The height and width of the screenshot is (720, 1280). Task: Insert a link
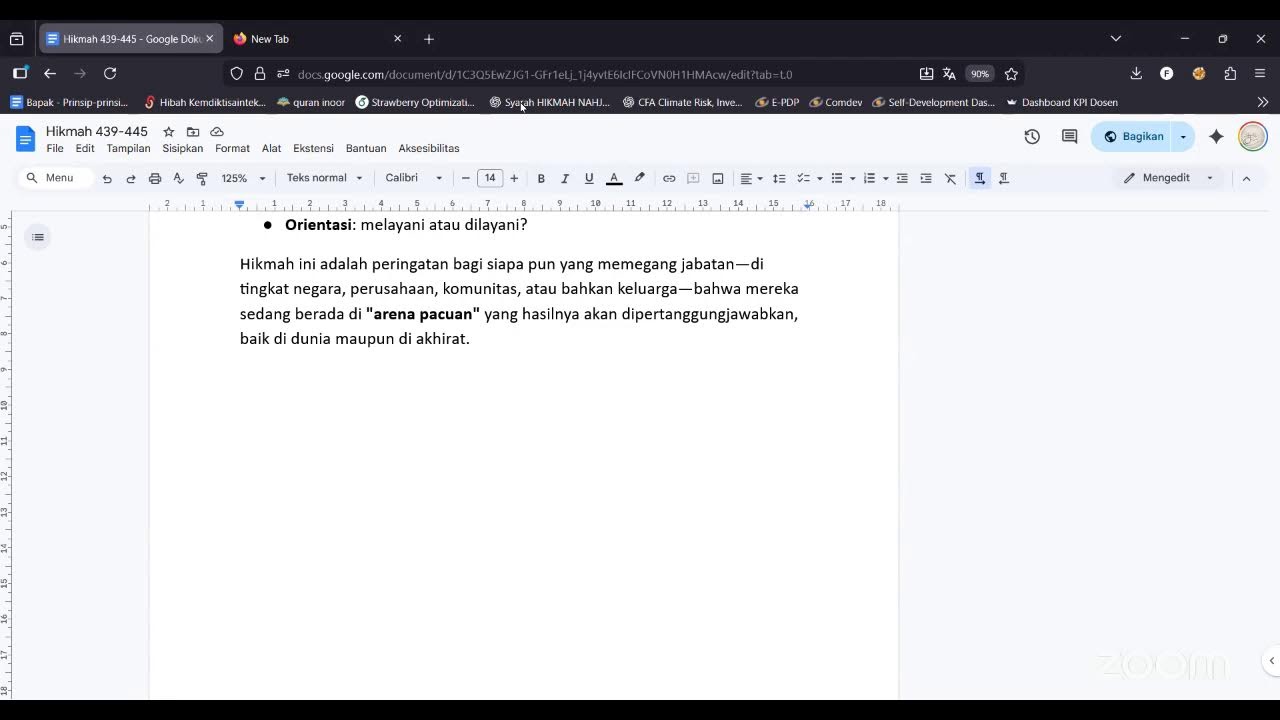pos(669,178)
